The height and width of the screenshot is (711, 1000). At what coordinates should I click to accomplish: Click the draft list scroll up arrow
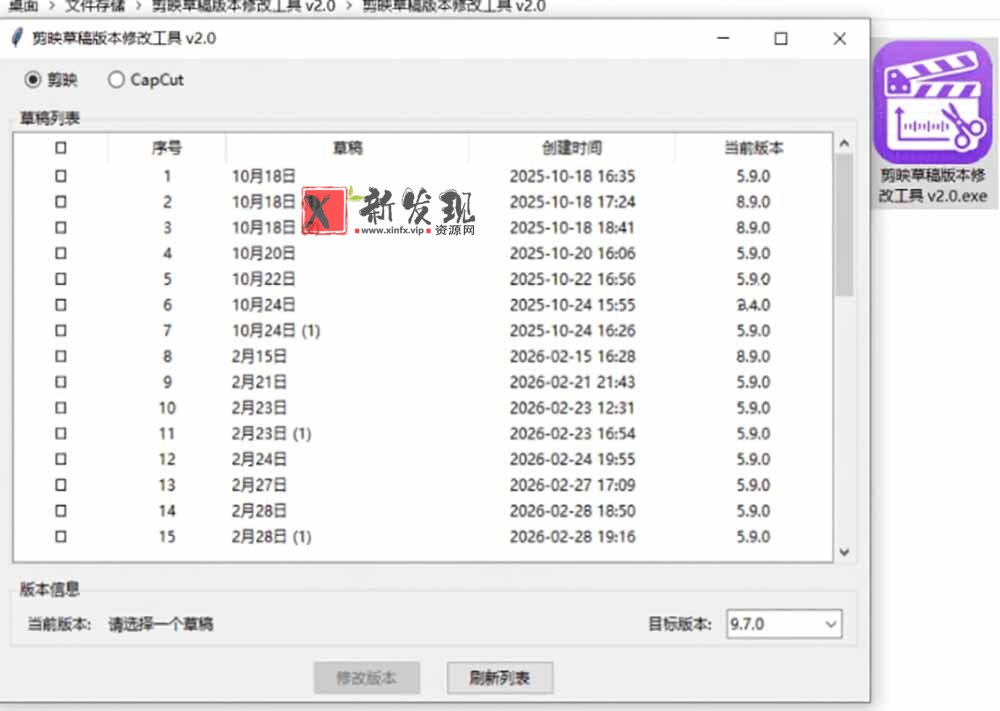844,143
